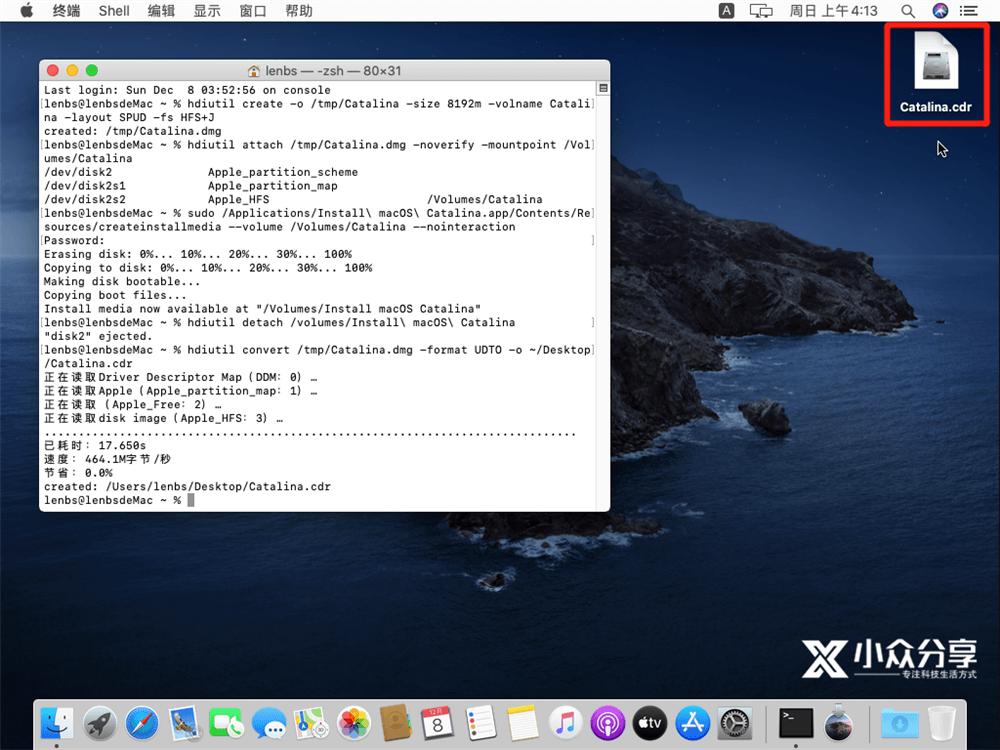Open the App Store
The image size is (1000, 750).
(x=690, y=723)
